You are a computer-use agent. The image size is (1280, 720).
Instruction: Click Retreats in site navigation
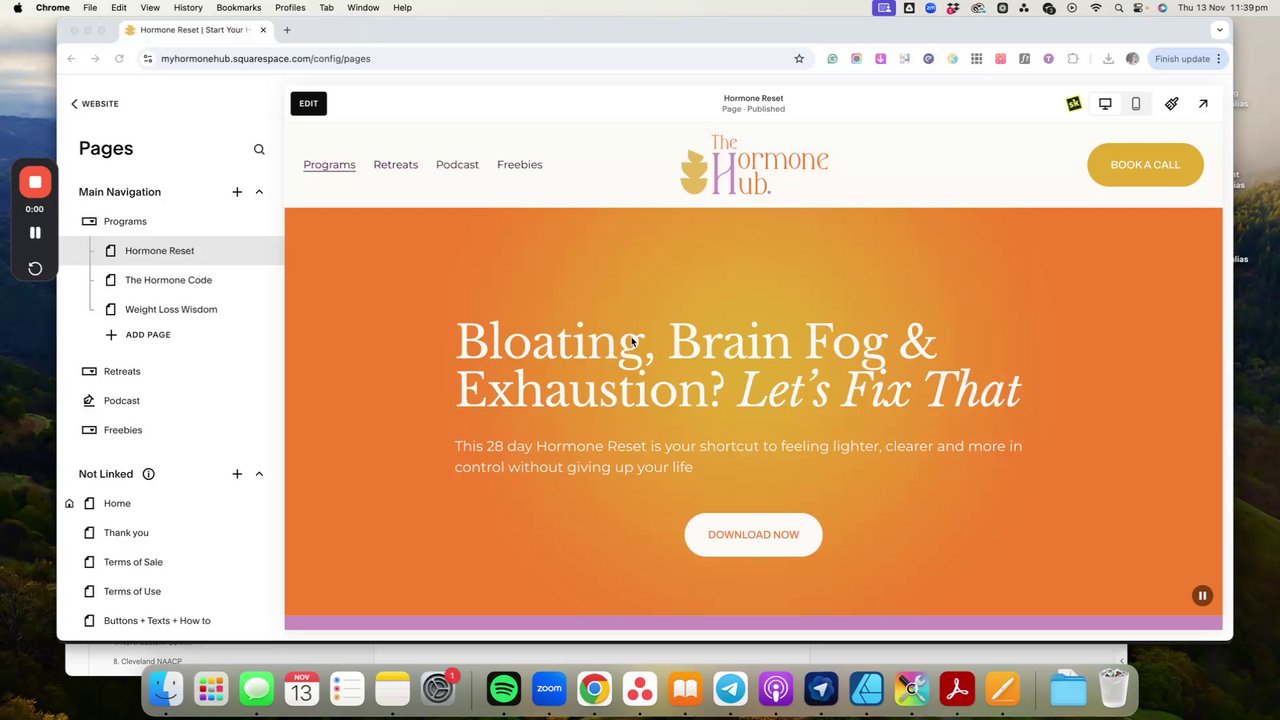pyautogui.click(x=396, y=165)
